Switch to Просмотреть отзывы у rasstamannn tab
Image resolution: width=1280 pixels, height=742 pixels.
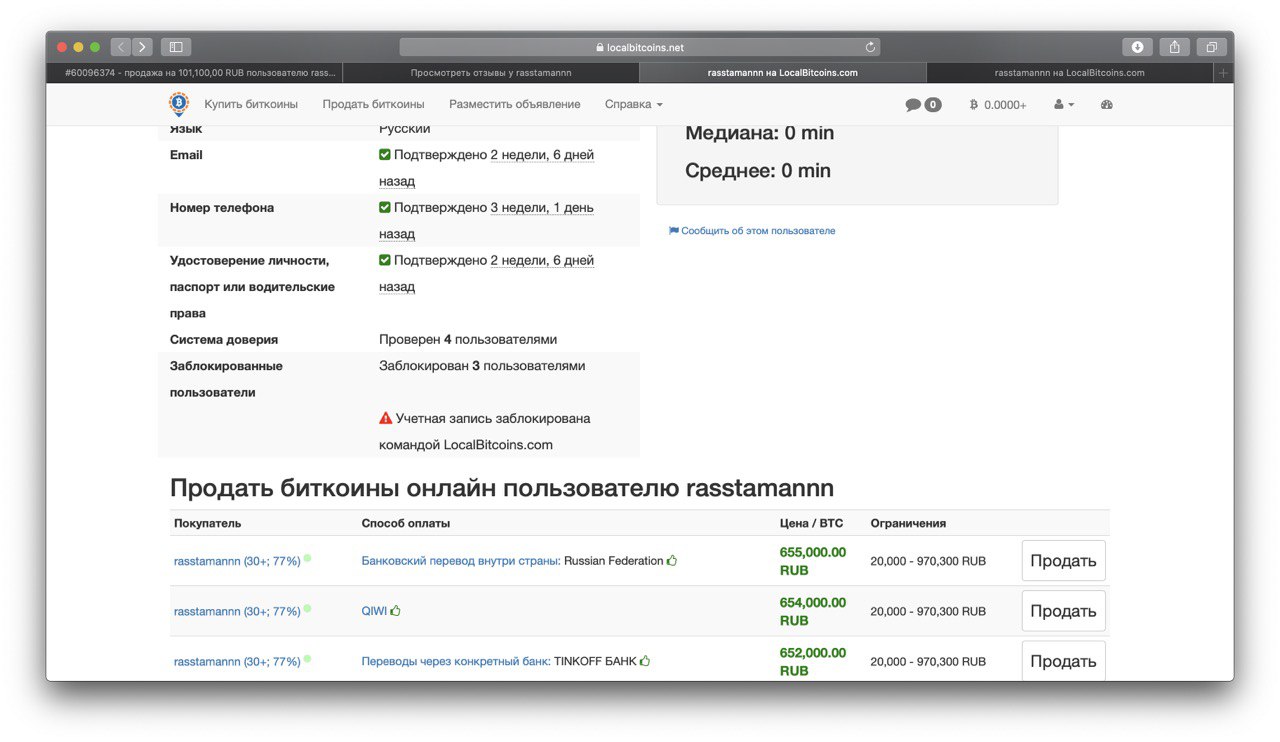point(491,73)
